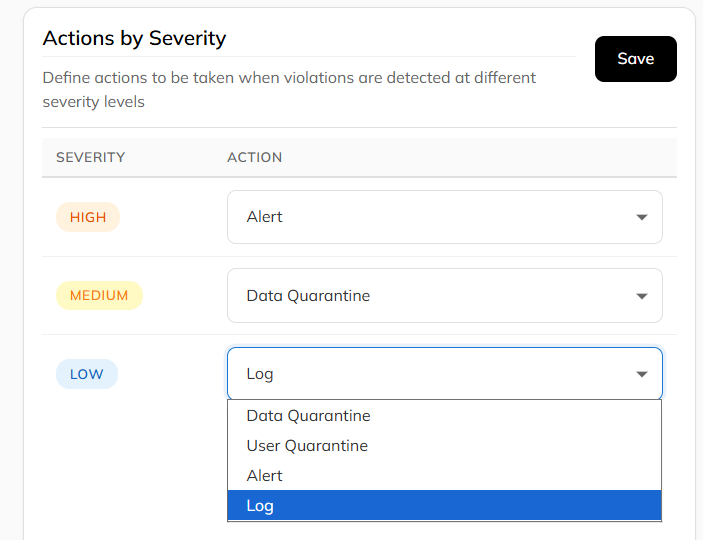Click the ACTION column header
The width and height of the screenshot is (703, 540).
pyautogui.click(x=254, y=157)
